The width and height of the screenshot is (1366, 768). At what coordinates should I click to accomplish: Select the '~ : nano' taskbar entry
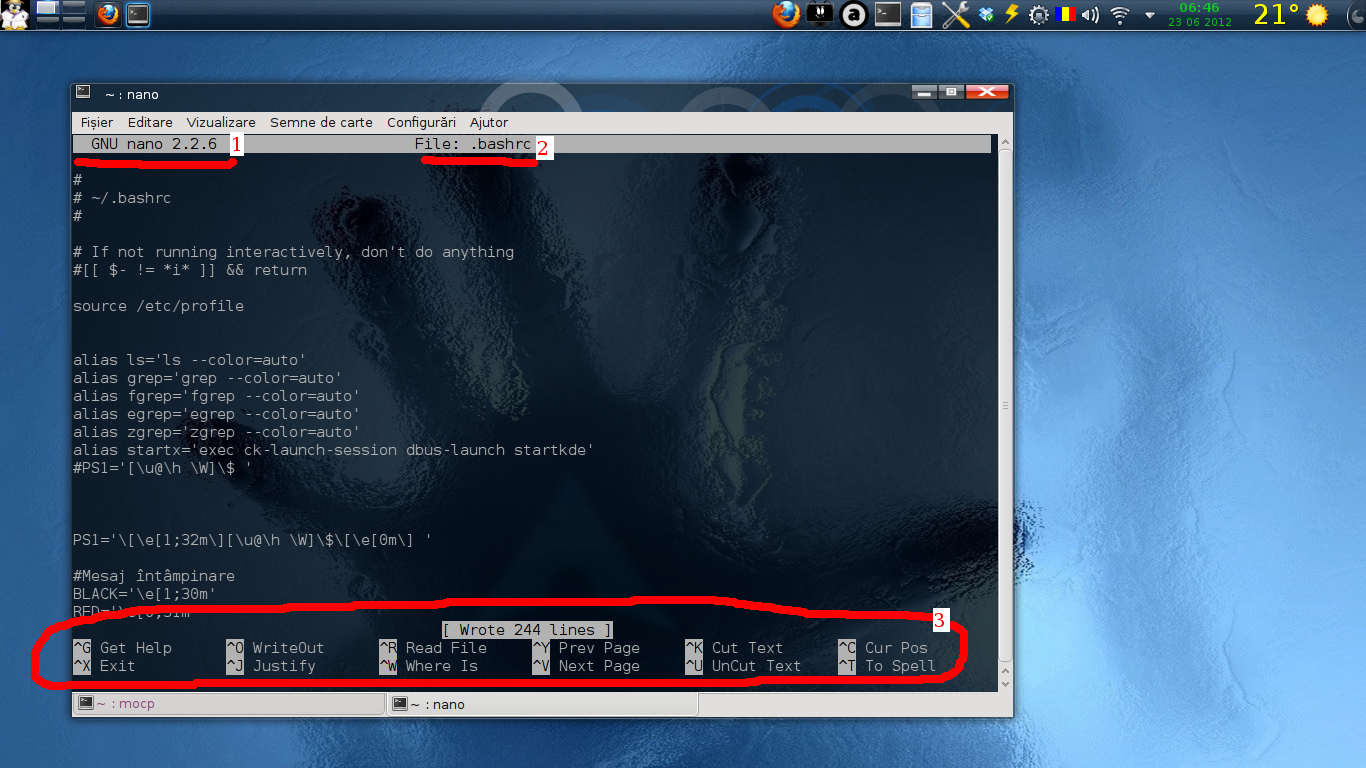pyautogui.click(x=540, y=703)
